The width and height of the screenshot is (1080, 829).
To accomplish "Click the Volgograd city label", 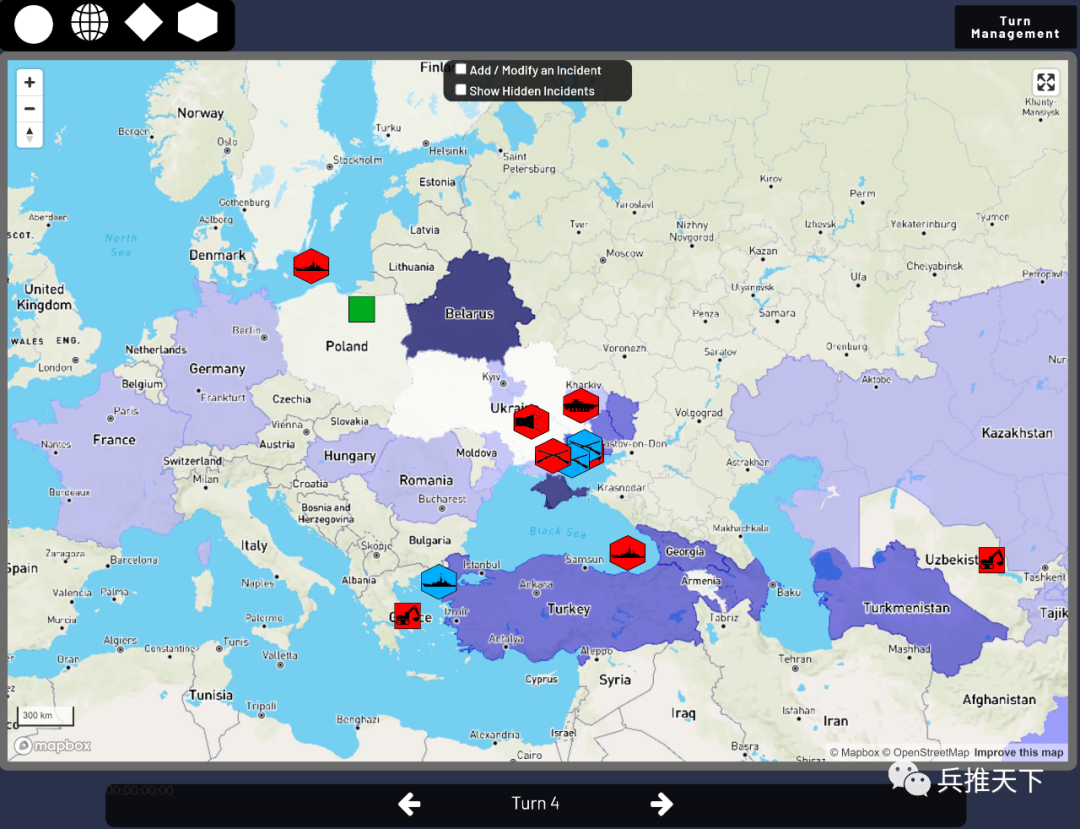I will [x=698, y=413].
